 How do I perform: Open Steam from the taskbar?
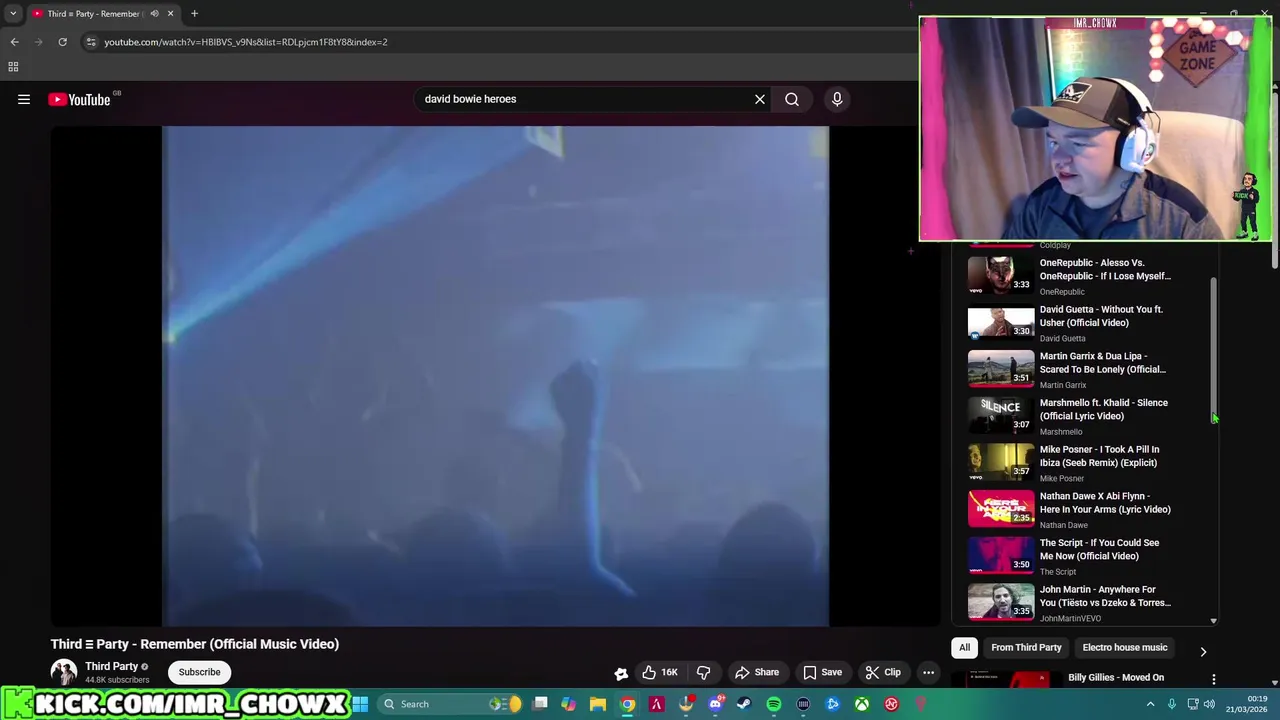(x=744, y=704)
